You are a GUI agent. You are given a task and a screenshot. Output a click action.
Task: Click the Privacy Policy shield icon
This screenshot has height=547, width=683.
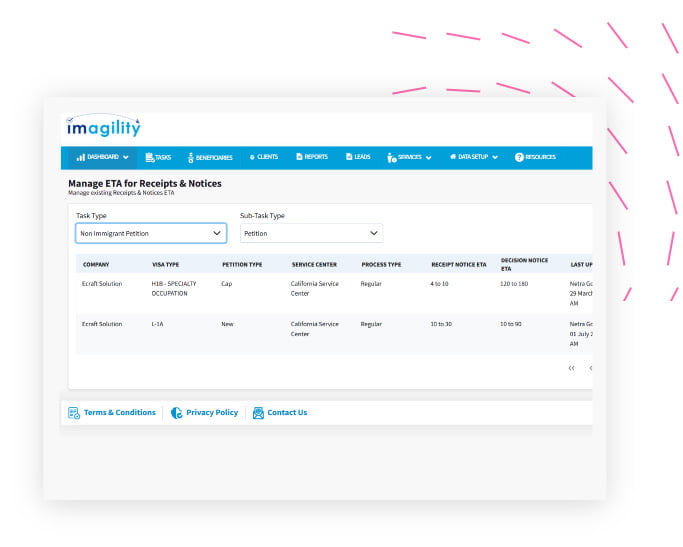point(177,412)
